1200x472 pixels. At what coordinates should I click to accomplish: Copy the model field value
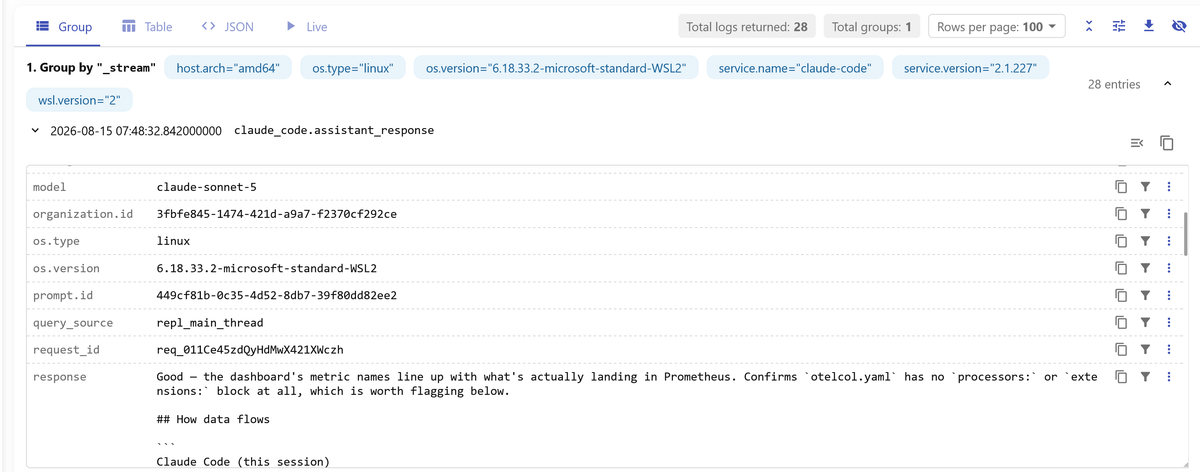[x=1121, y=187]
